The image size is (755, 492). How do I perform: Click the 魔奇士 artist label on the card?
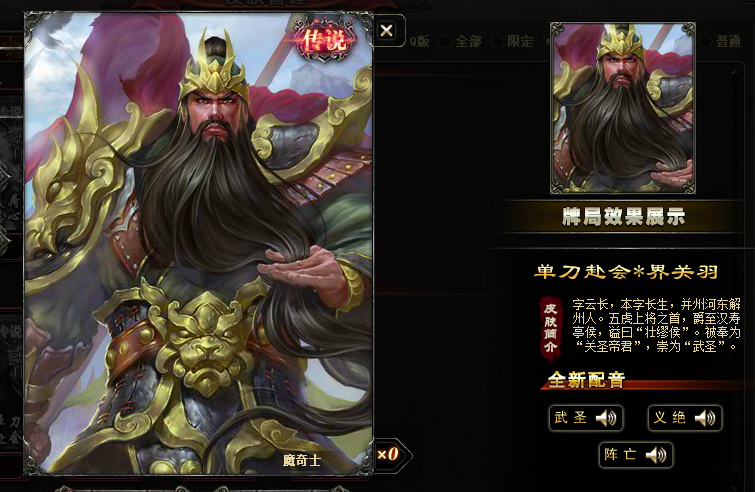pyautogui.click(x=301, y=461)
